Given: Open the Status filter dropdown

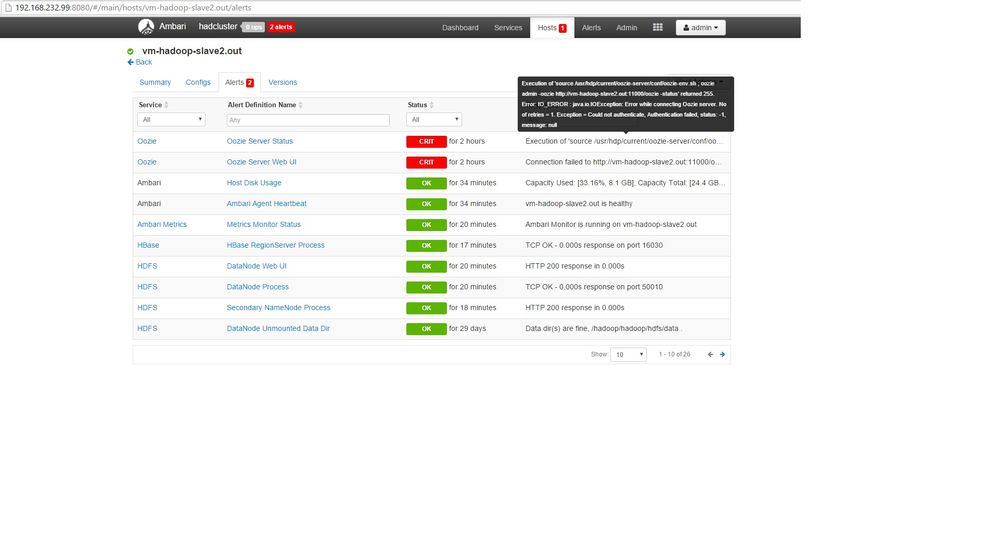Looking at the screenshot, I should click(434, 119).
